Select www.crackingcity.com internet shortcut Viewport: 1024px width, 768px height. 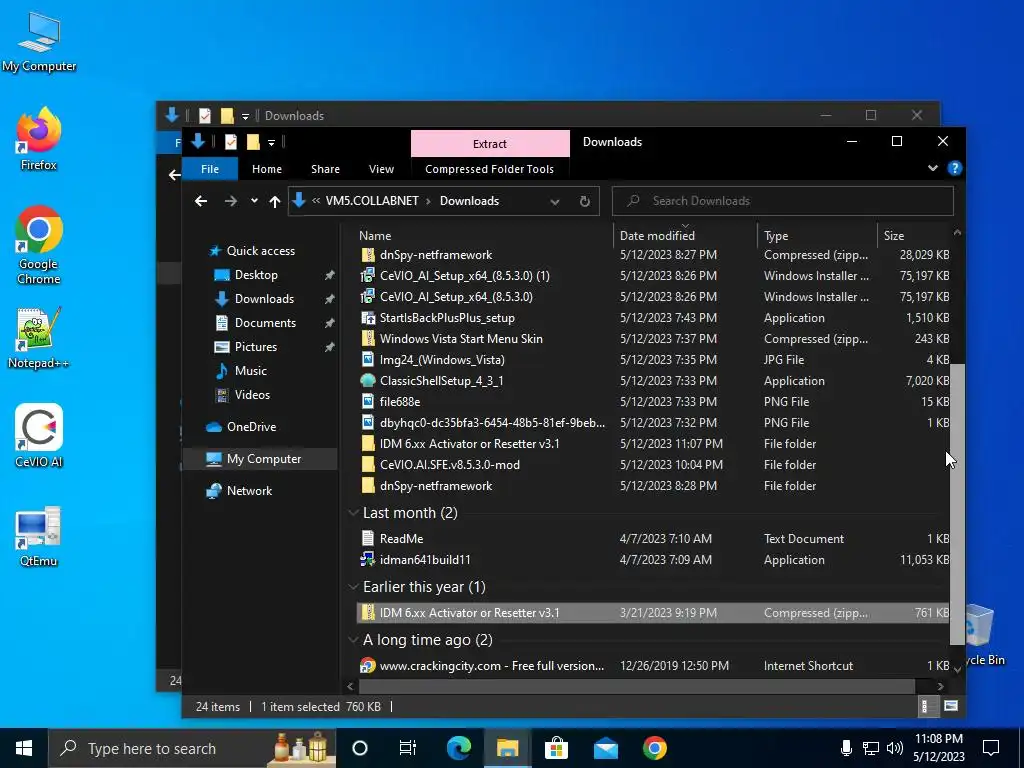click(653, 665)
